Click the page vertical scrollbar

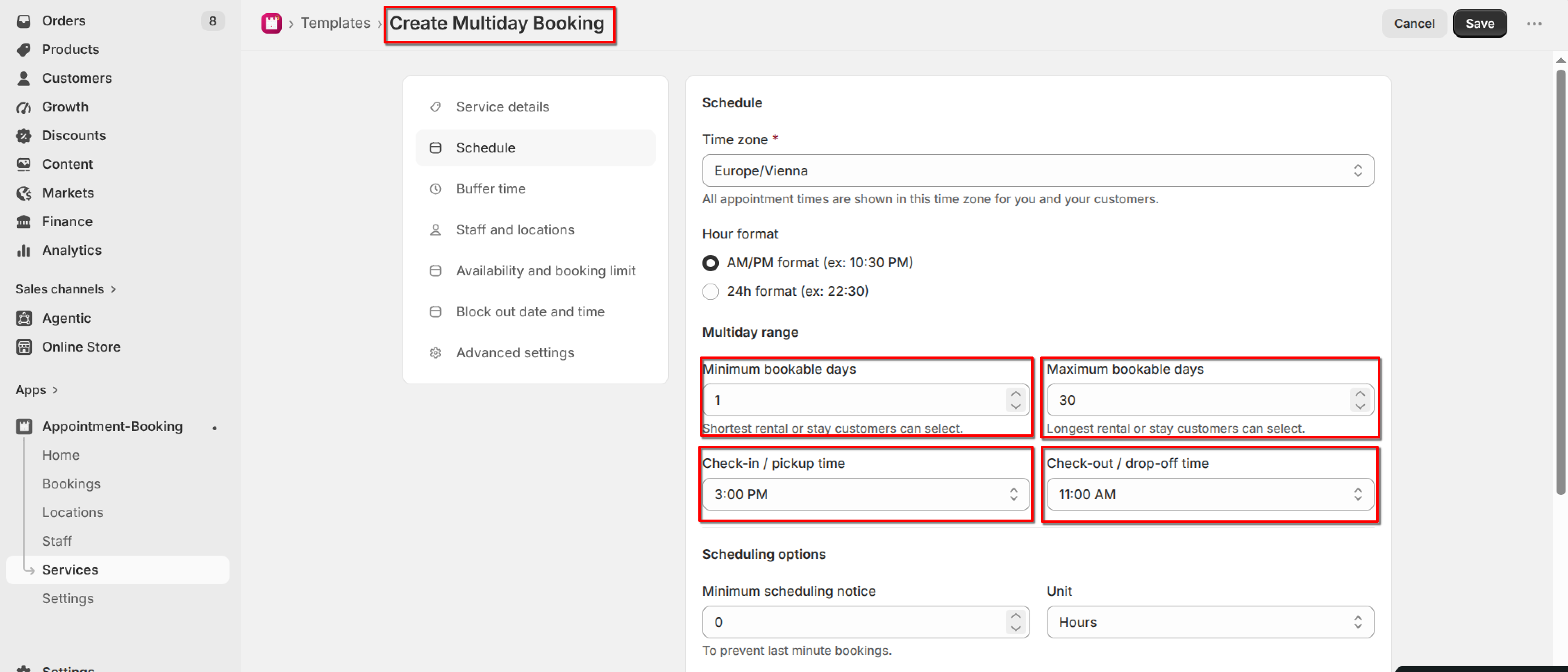[x=1560, y=282]
